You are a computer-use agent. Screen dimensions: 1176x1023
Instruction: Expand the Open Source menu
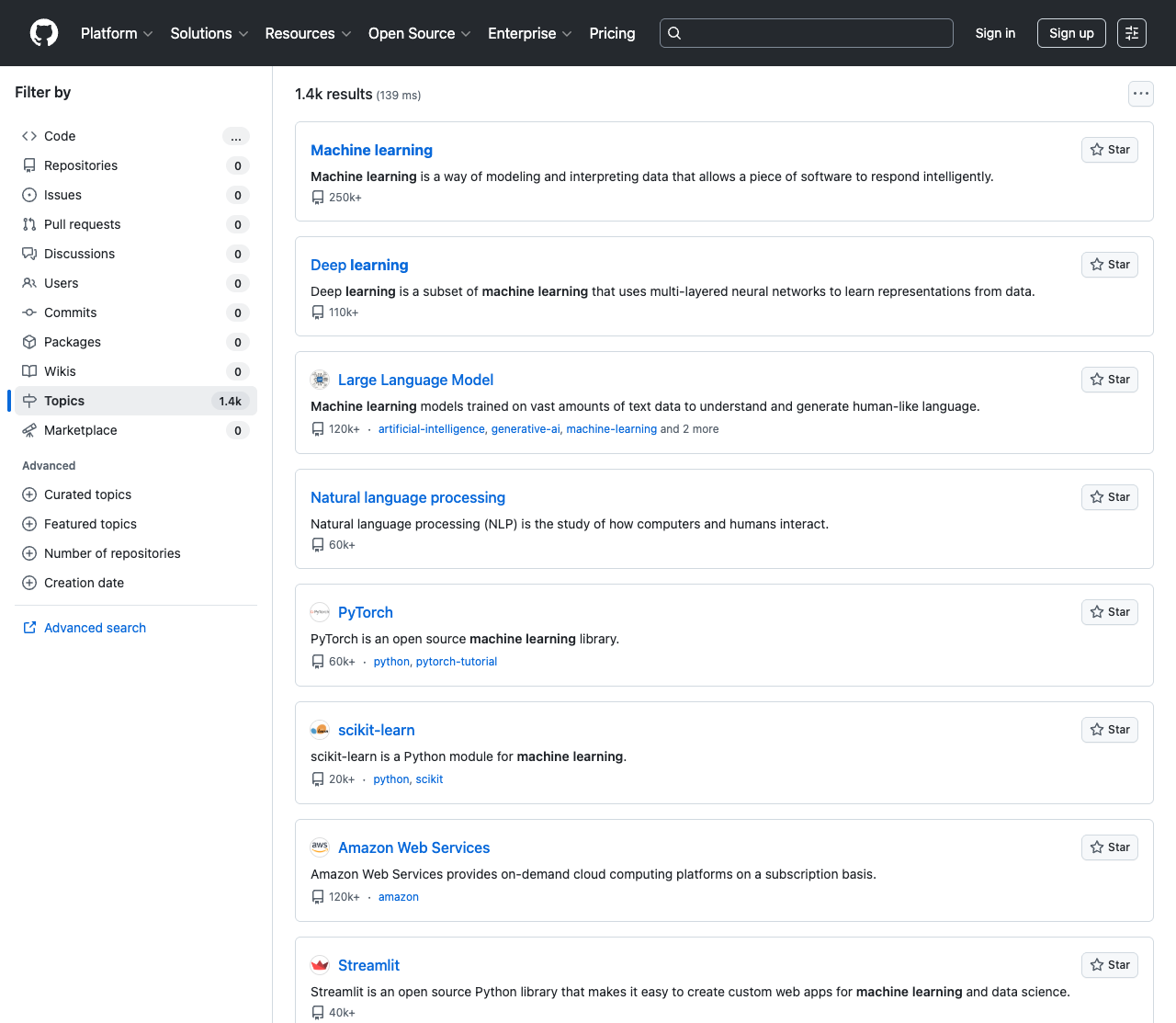pyautogui.click(x=420, y=33)
